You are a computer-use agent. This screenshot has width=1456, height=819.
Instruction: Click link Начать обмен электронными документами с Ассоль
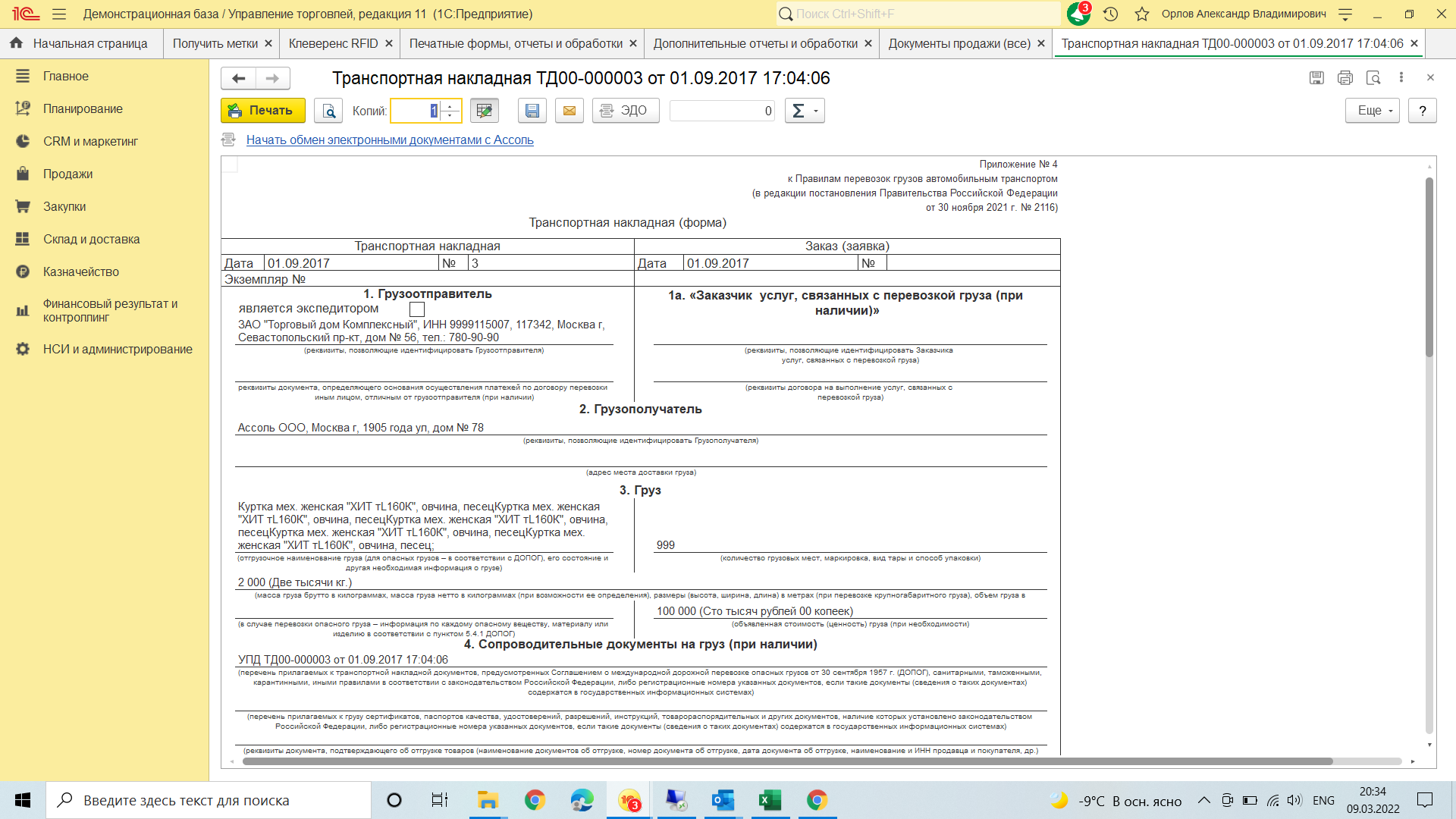390,140
